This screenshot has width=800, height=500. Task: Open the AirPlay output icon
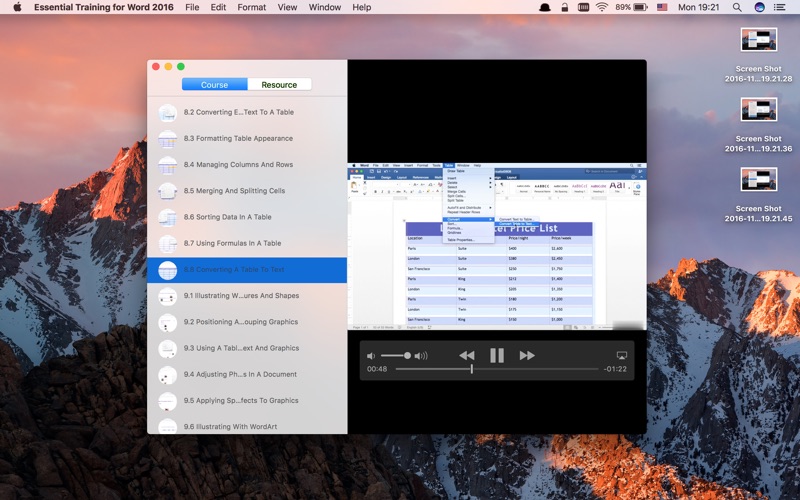(x=621, y=356)
